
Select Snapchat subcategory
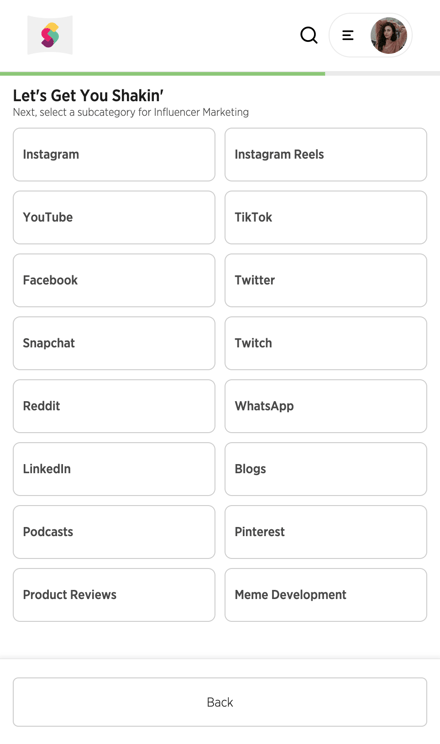click(x=114, y=343)
